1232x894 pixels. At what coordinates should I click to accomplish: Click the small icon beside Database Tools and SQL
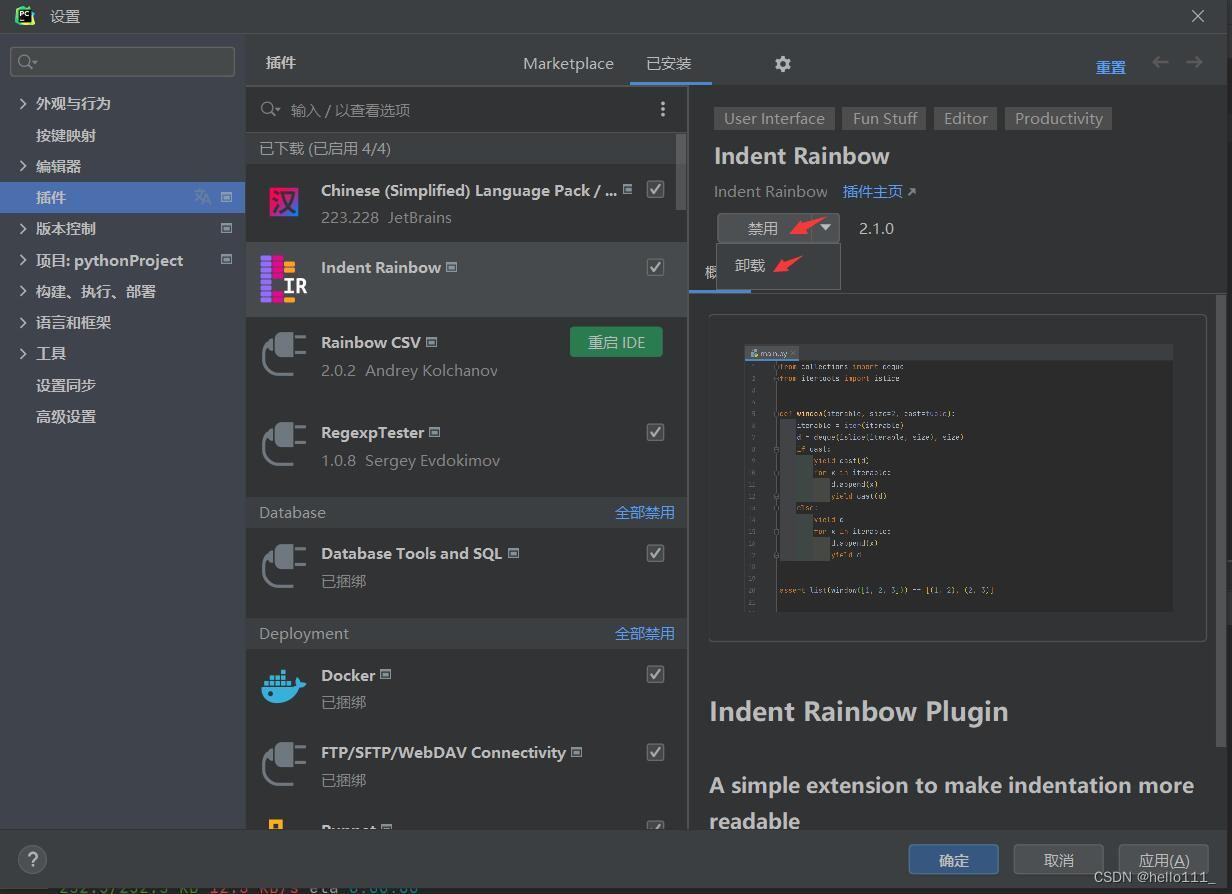[x=514, y=553]
